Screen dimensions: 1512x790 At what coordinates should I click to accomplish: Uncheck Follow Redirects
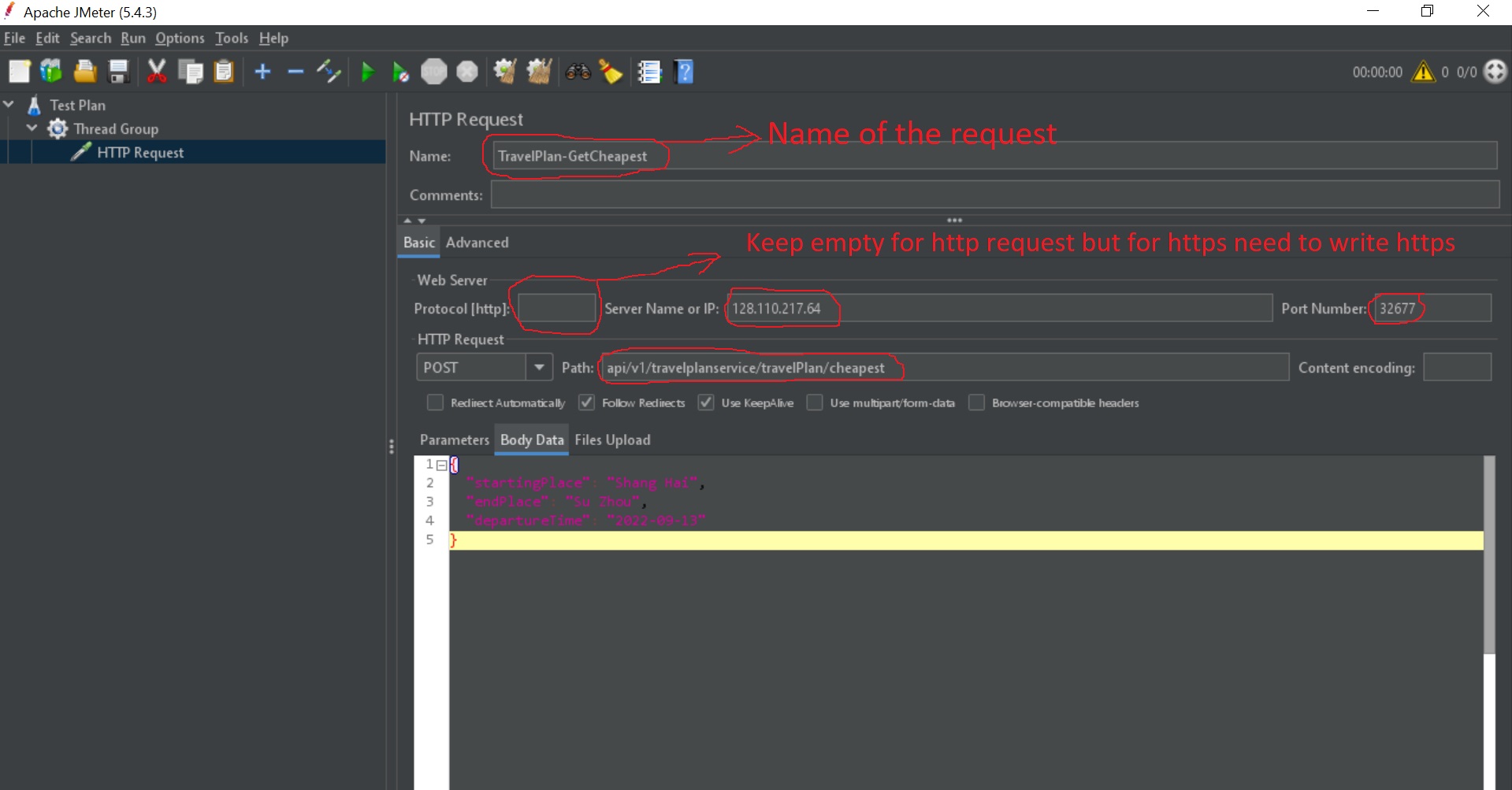586,402
